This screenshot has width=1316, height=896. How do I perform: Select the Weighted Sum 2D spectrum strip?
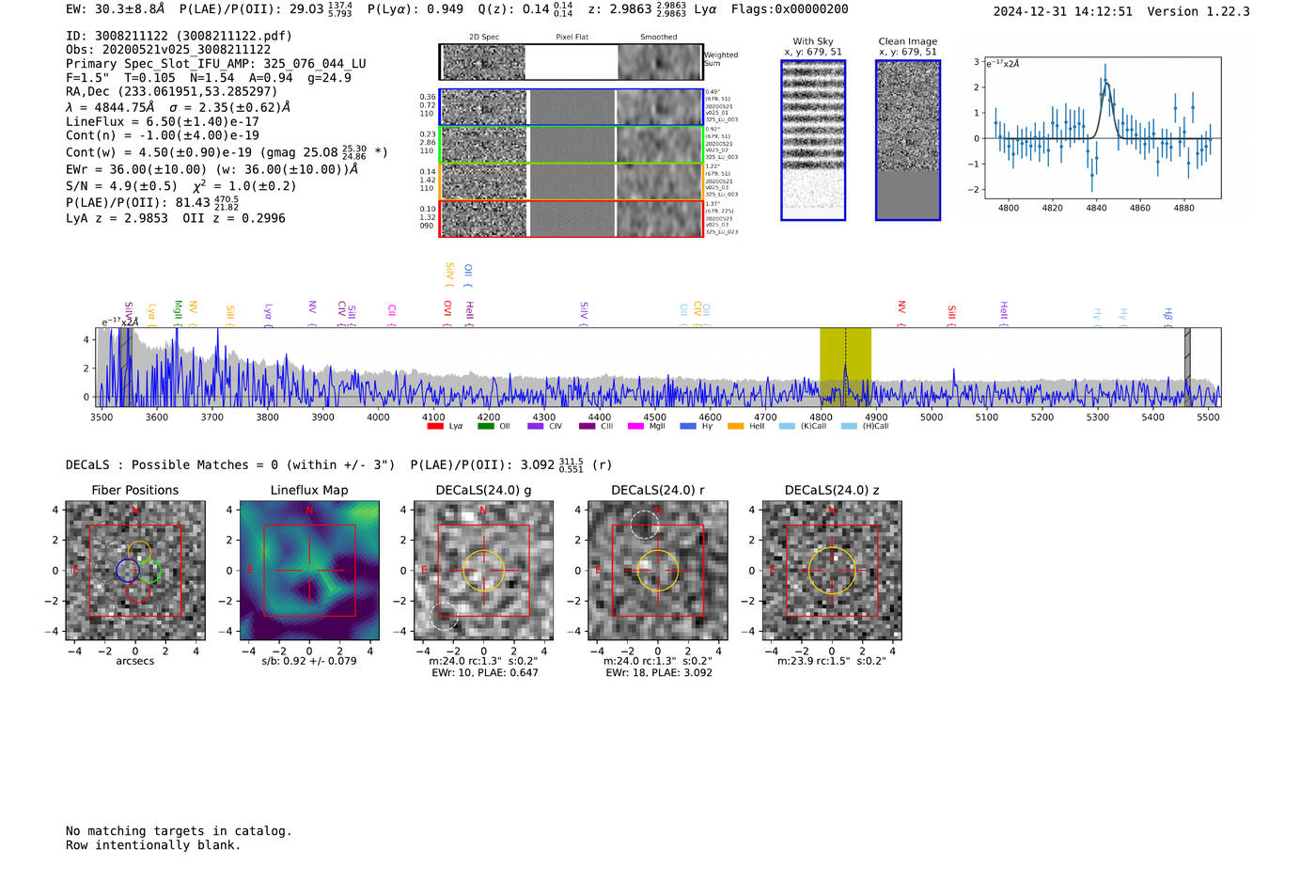tap(571, 62)
